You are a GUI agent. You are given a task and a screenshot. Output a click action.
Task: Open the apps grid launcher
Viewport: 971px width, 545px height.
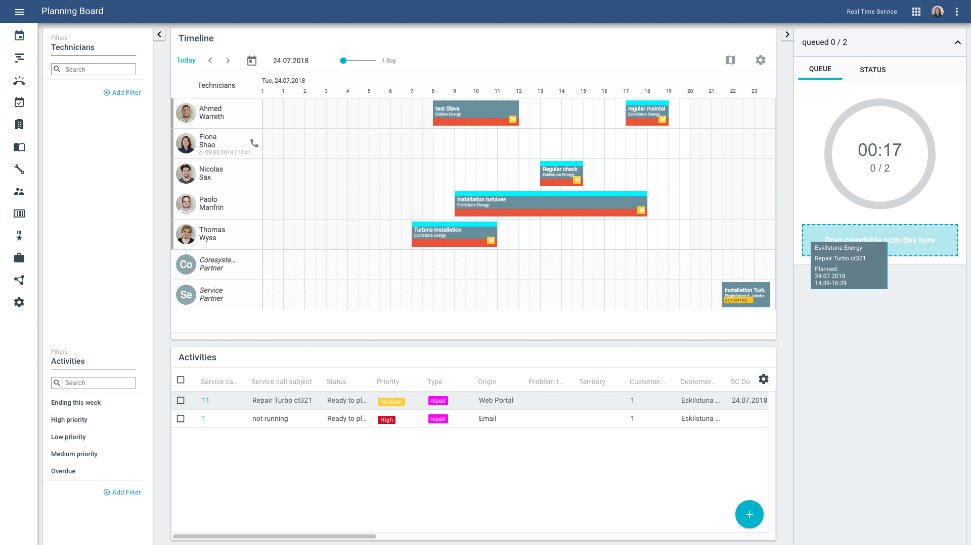point(916,12)
